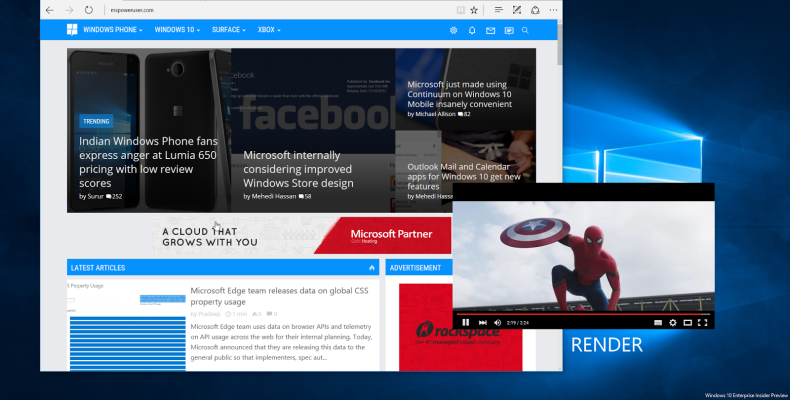Open Reading view book icon
Viewport: 790px width, 400px height.
(x=460, y=10)
